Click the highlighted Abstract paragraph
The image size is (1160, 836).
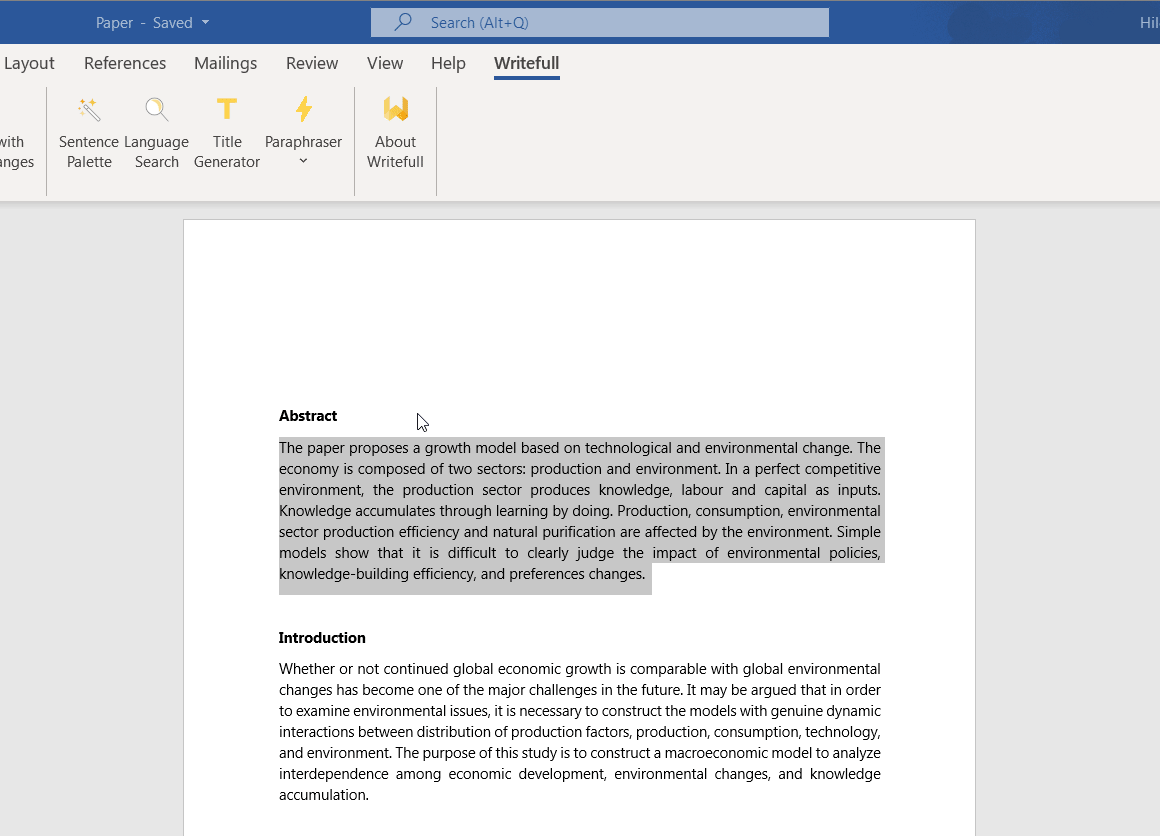(580, 510)
